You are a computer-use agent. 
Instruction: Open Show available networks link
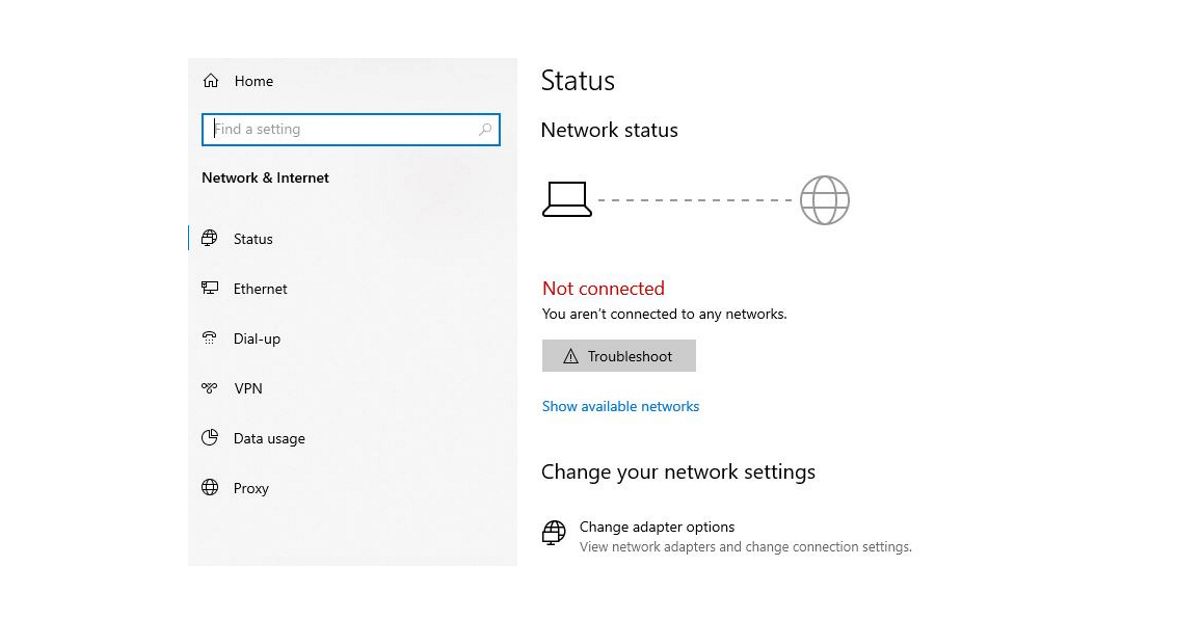click(x=620, y=406)
